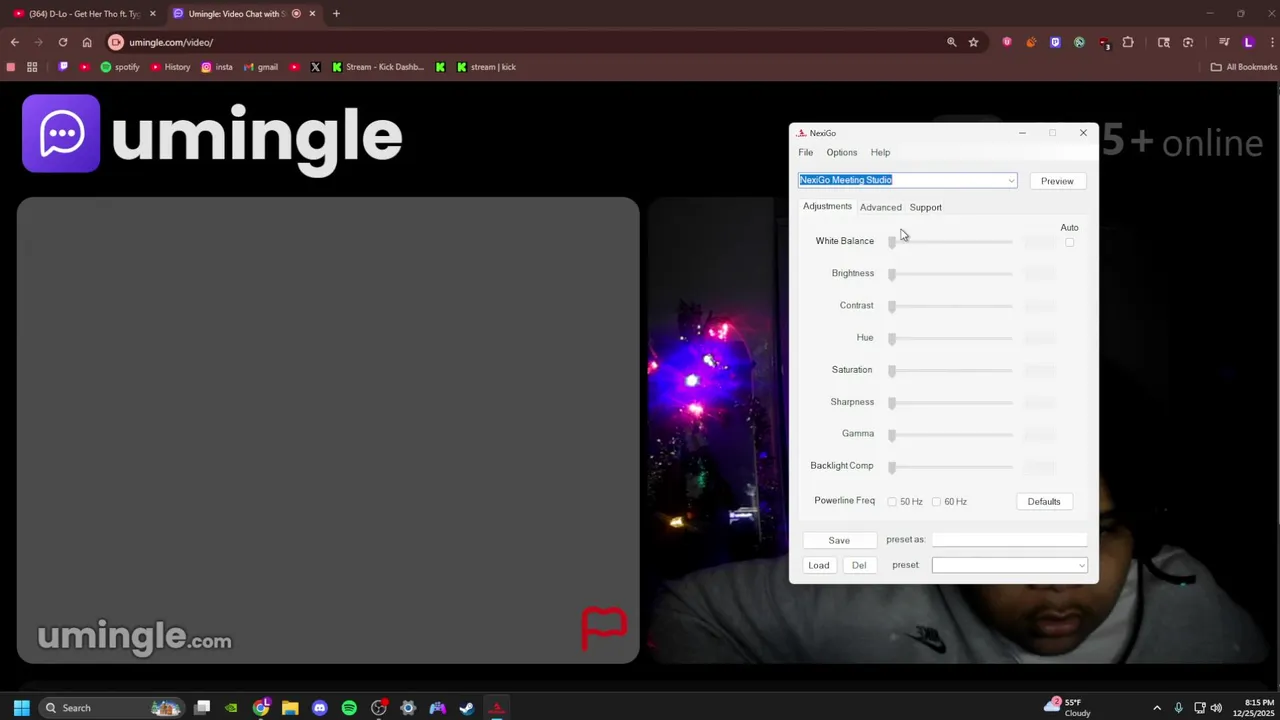Image resolution: width=1280 pixels, height=720 pixels.
Task: Open the NexiGo app taskbar icon
Action: point(496,708)
